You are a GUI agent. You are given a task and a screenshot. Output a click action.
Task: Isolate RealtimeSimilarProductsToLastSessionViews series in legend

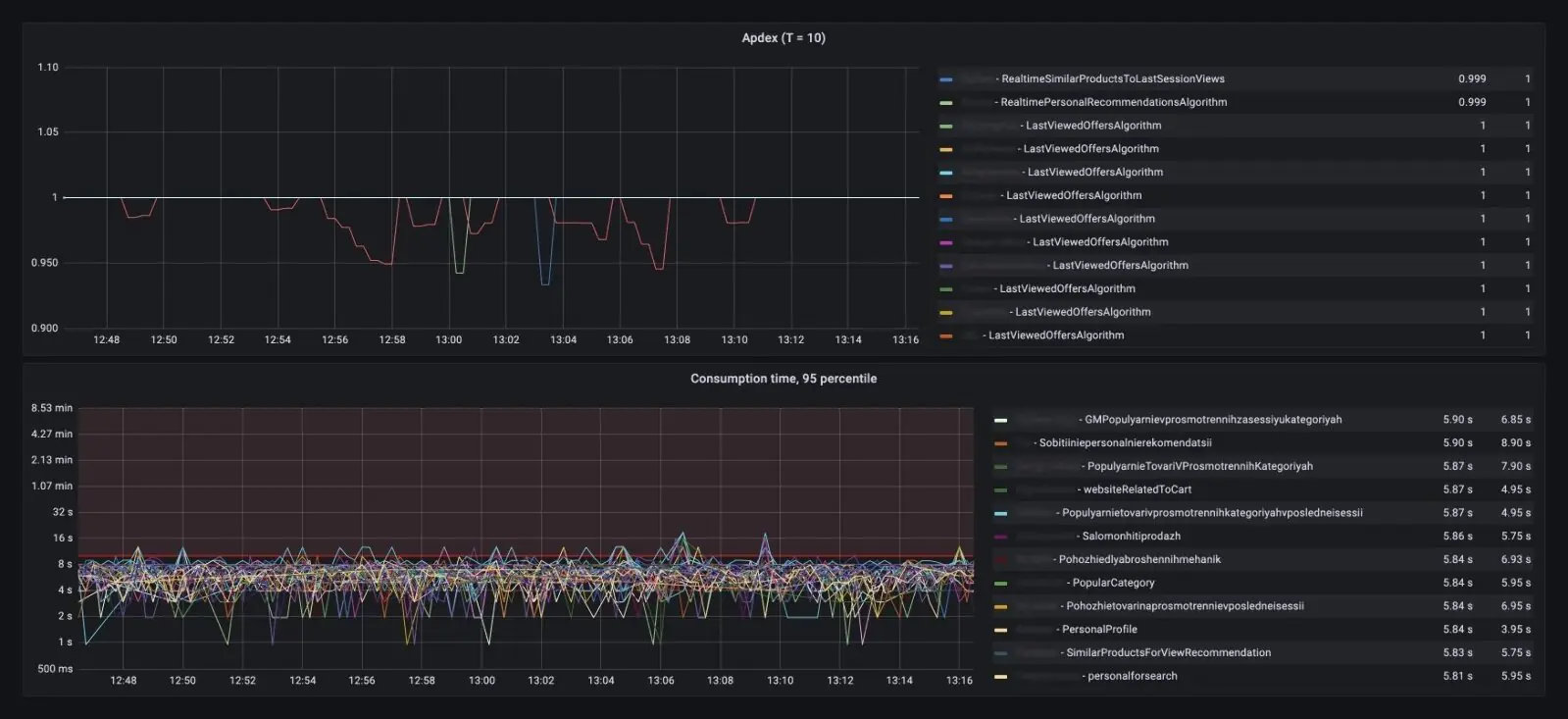click(1113, 78)
